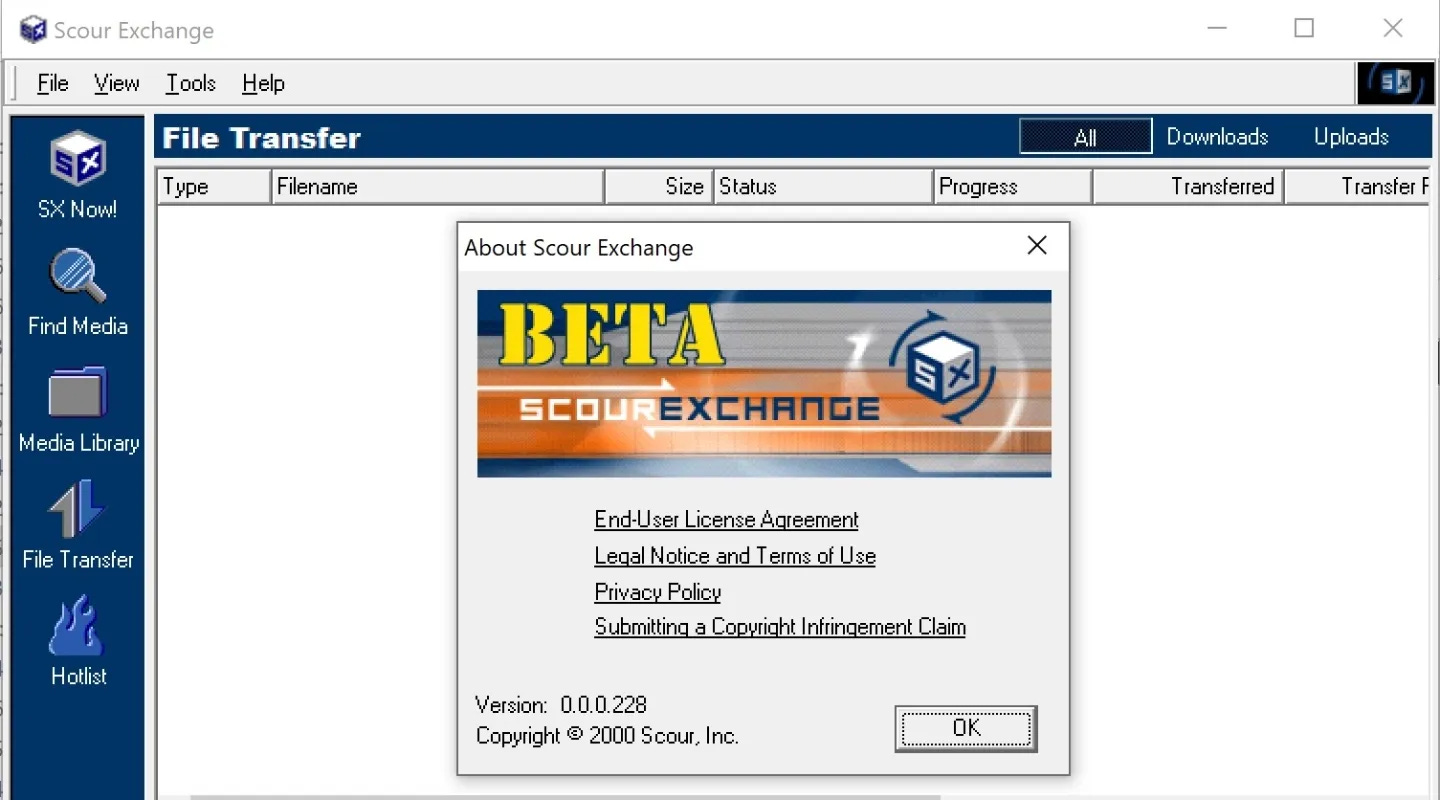Select the All transfers tab

(1086, 137)
